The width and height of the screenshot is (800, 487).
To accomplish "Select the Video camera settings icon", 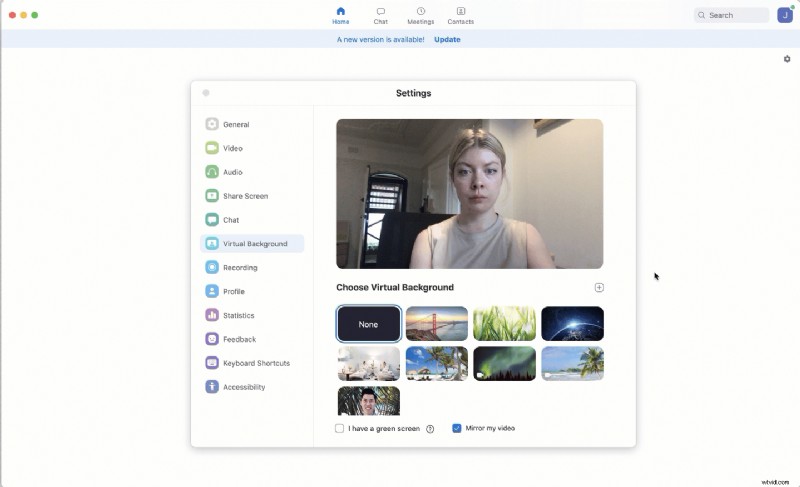I will (x=212, y=148).
